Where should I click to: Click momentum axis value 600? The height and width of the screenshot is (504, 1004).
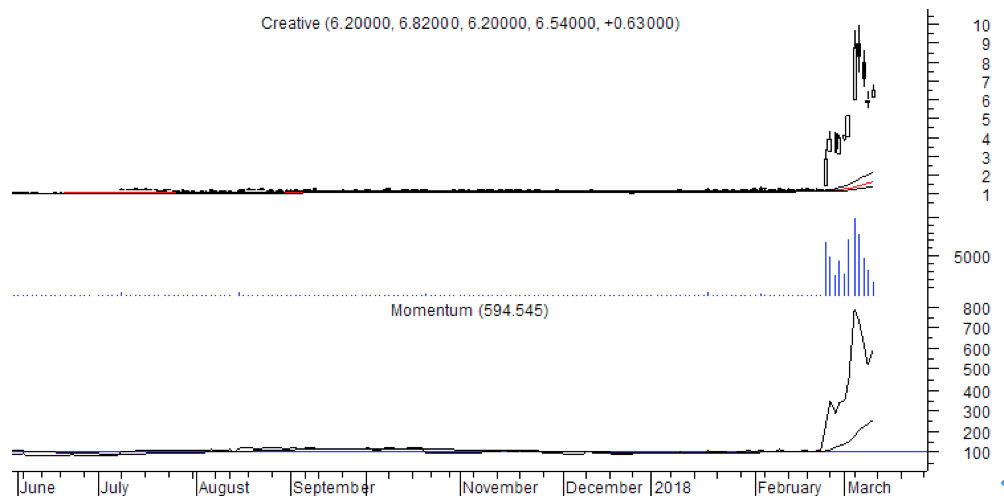978,350
